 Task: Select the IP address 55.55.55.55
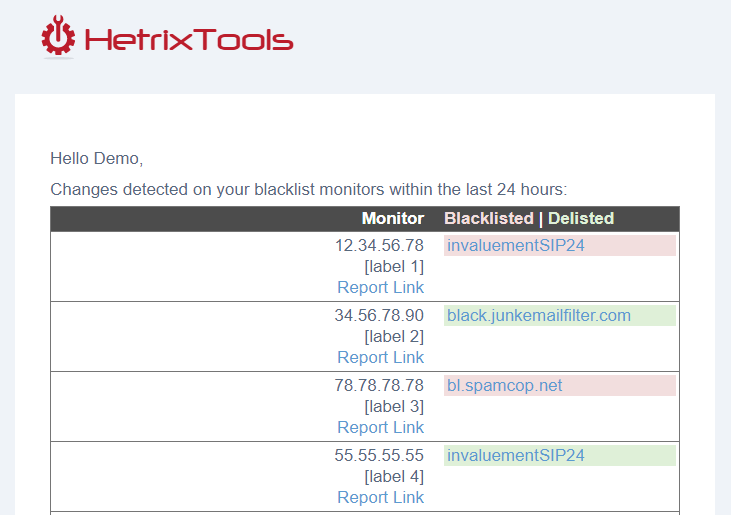(x=379, y=455)
